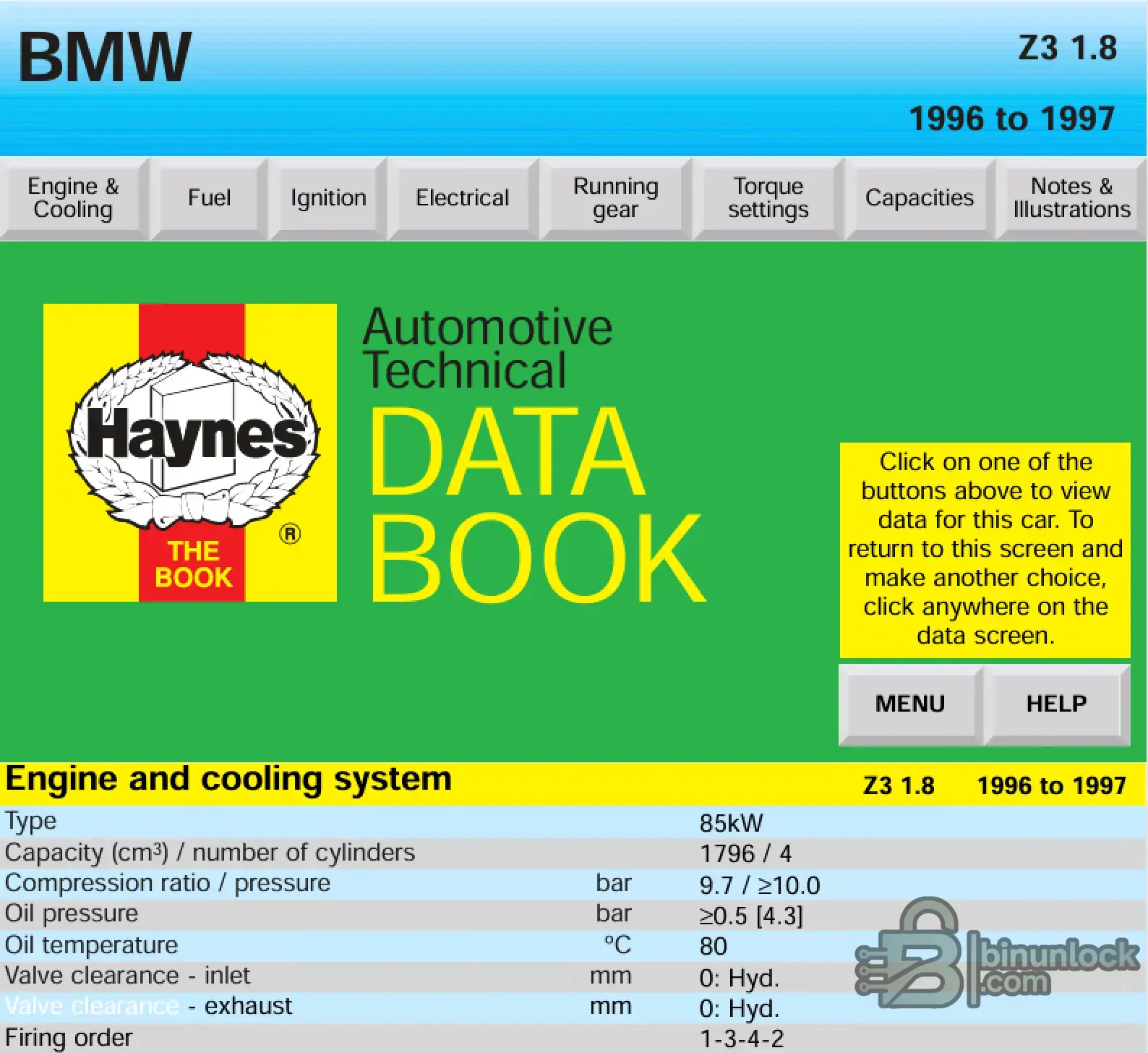
Task: Click the '85kW' type value
Action: [x=731, y=823]
